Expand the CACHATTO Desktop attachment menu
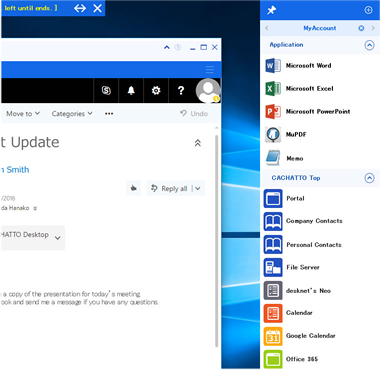This screenshot has width=380, height=370. pyautogui.click(x=58, y=238)
